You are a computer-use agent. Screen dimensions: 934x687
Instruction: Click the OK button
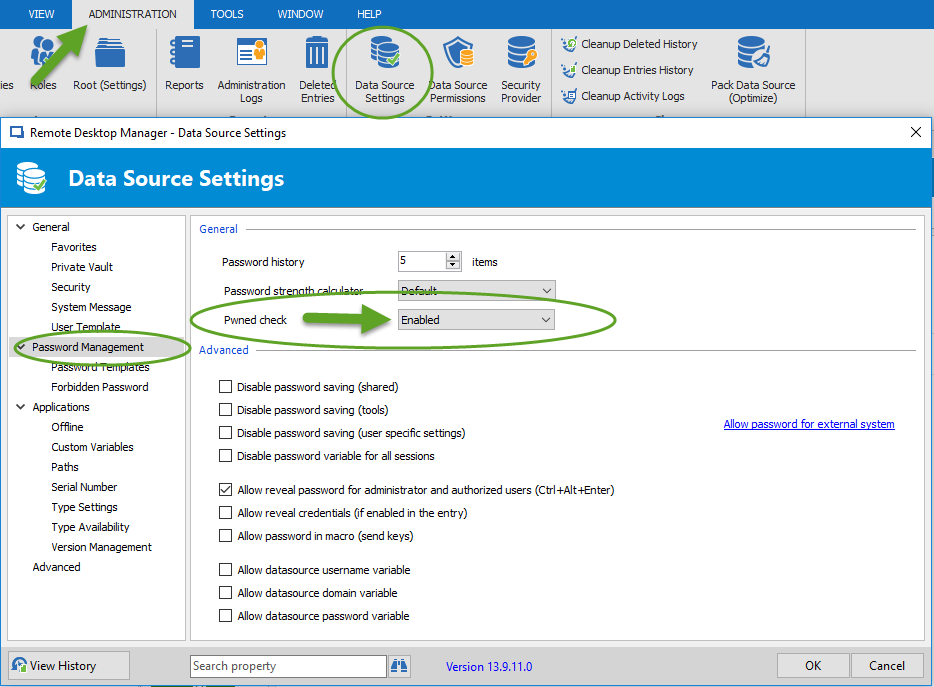pyautogui.click(x=813, y=666)
